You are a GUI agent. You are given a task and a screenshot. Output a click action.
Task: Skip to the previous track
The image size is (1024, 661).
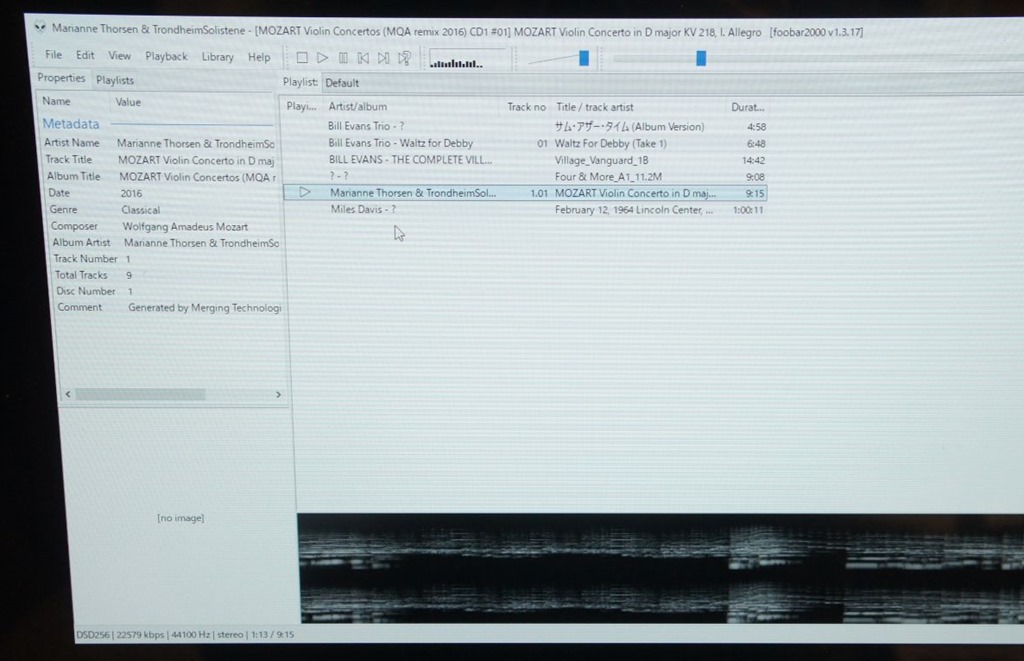point(363,59)
